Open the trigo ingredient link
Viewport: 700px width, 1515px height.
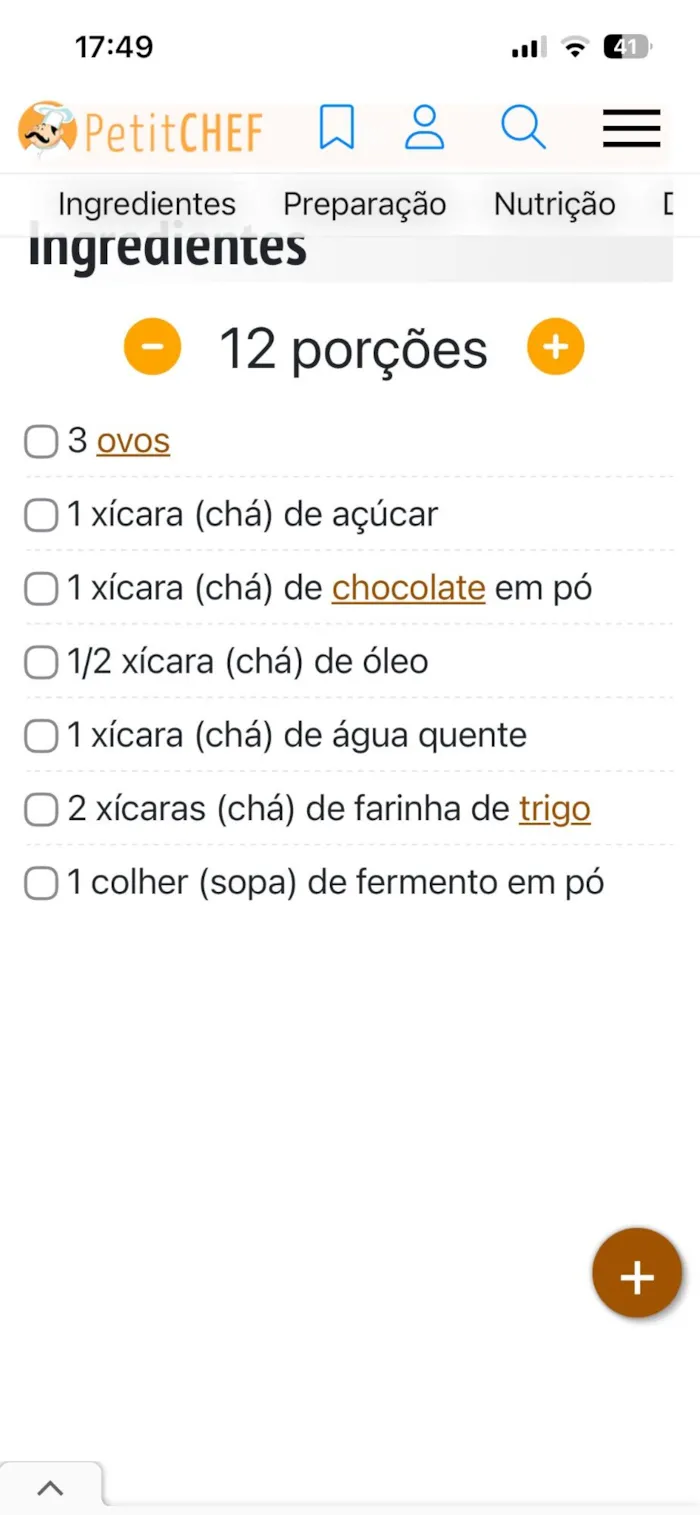click(555, 809)
